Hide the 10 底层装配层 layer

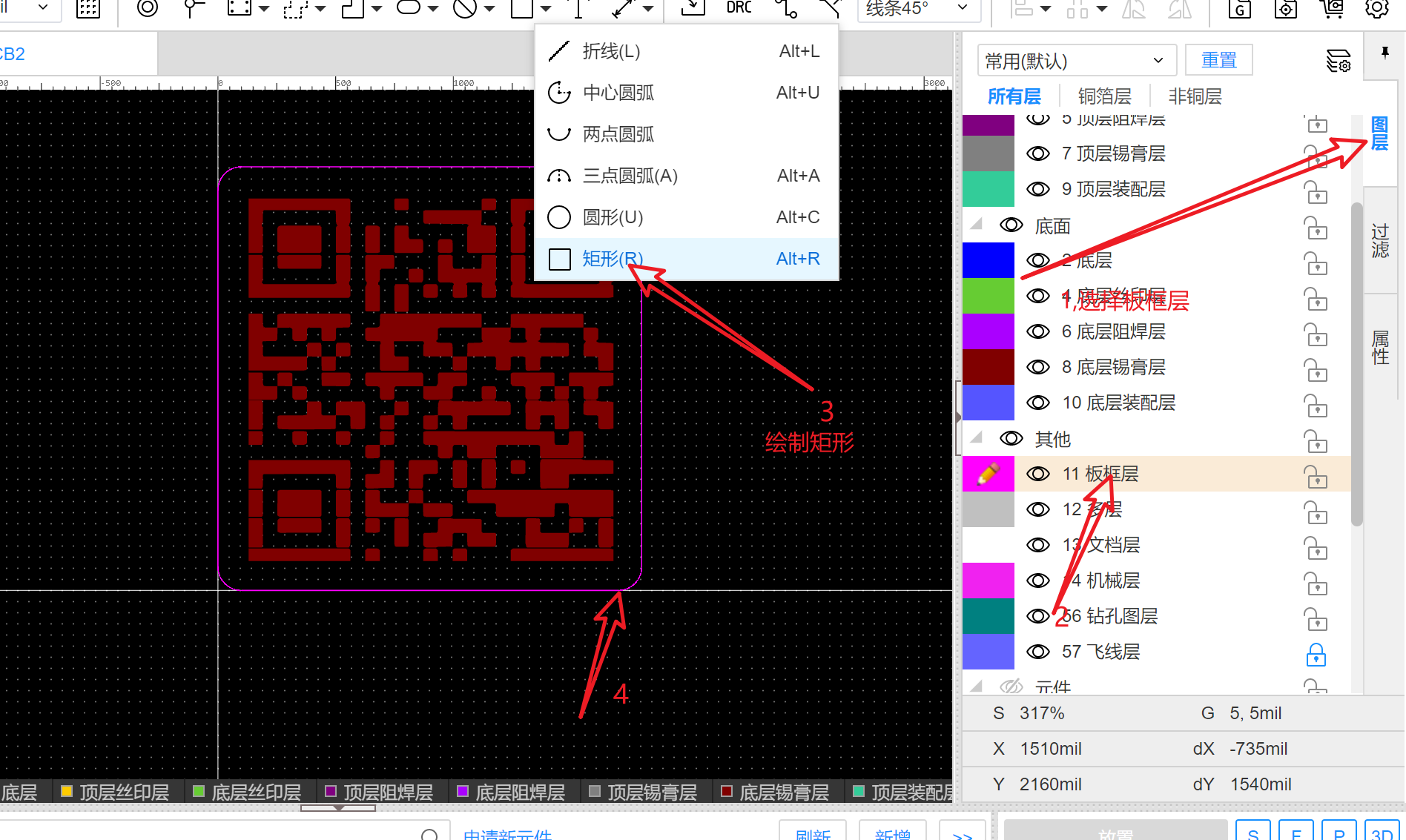pyautogui.click(x=1038, y=403)
